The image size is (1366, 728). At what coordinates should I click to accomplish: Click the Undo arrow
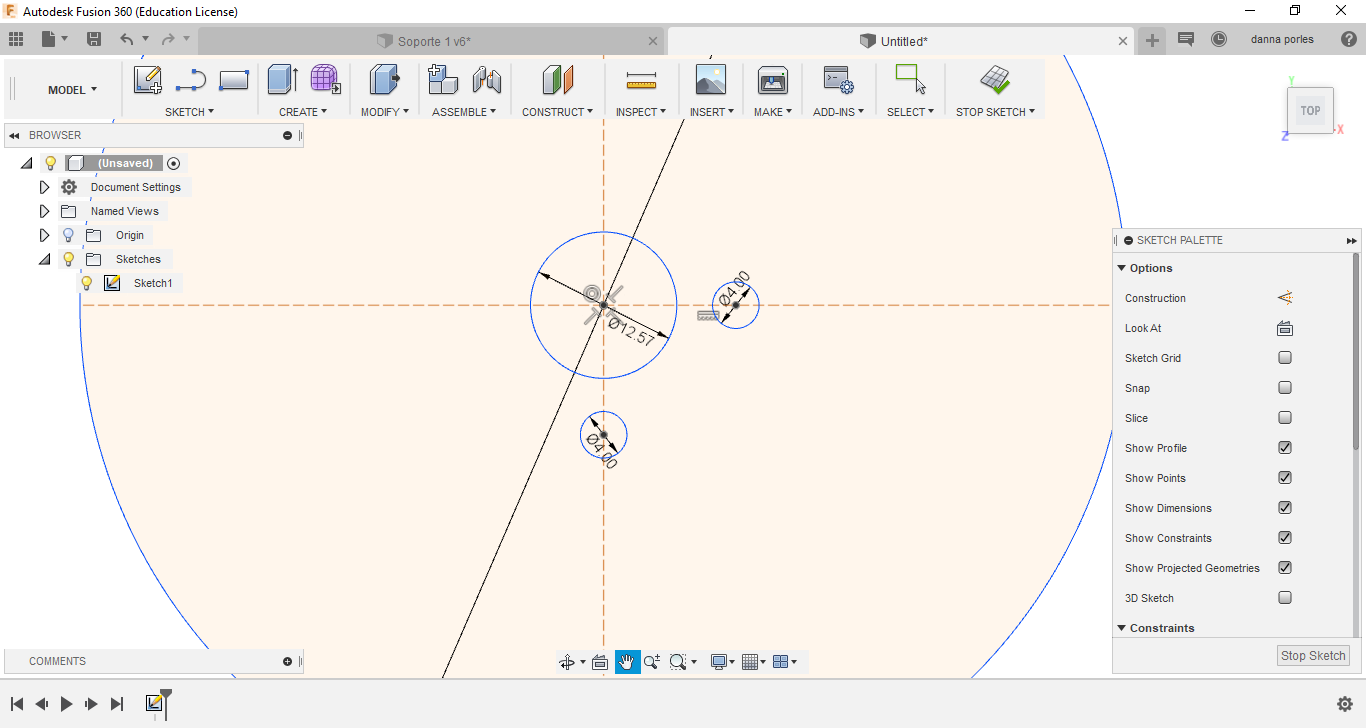[x=126, y=39]
